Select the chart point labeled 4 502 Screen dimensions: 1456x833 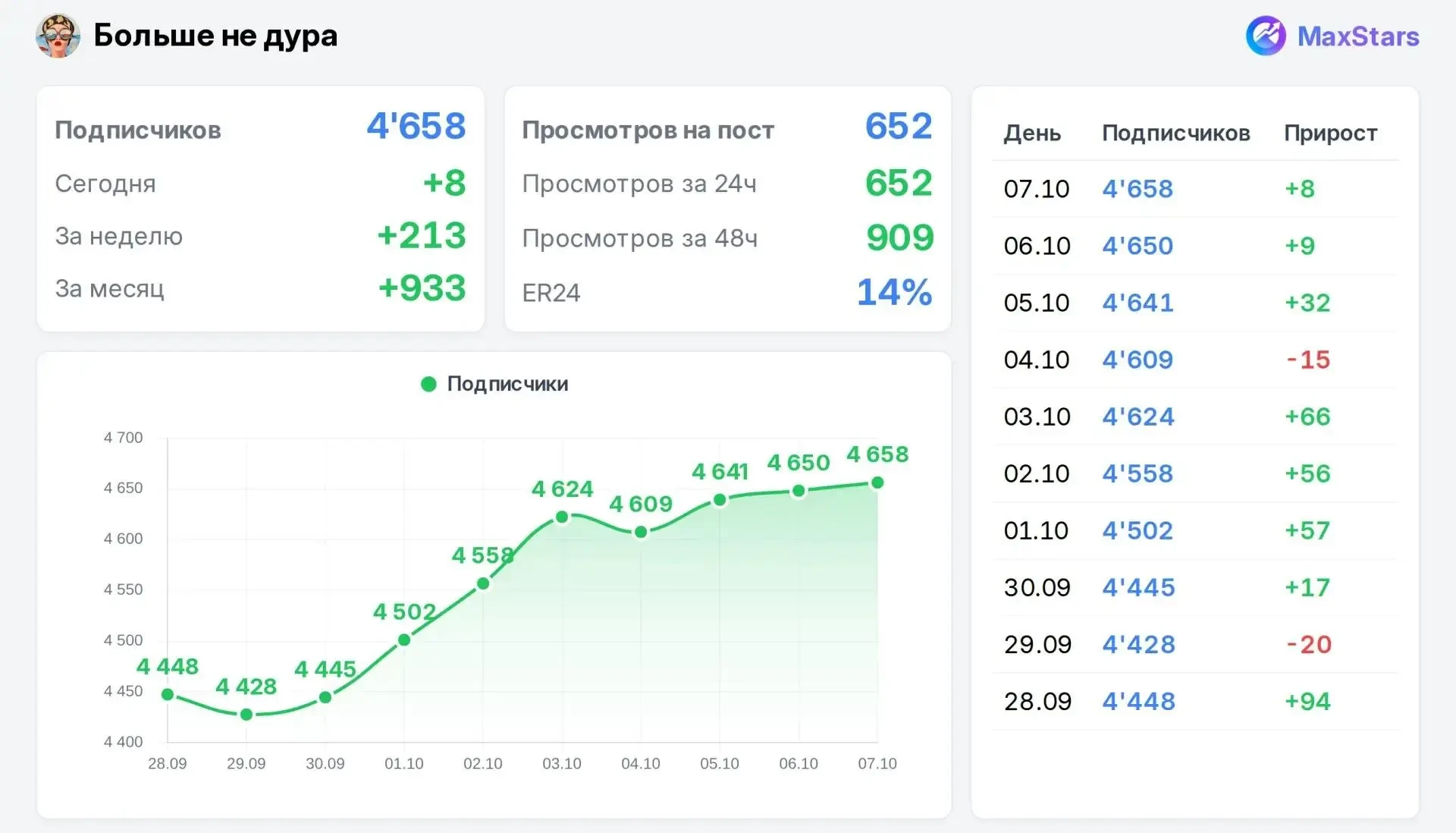404,640
